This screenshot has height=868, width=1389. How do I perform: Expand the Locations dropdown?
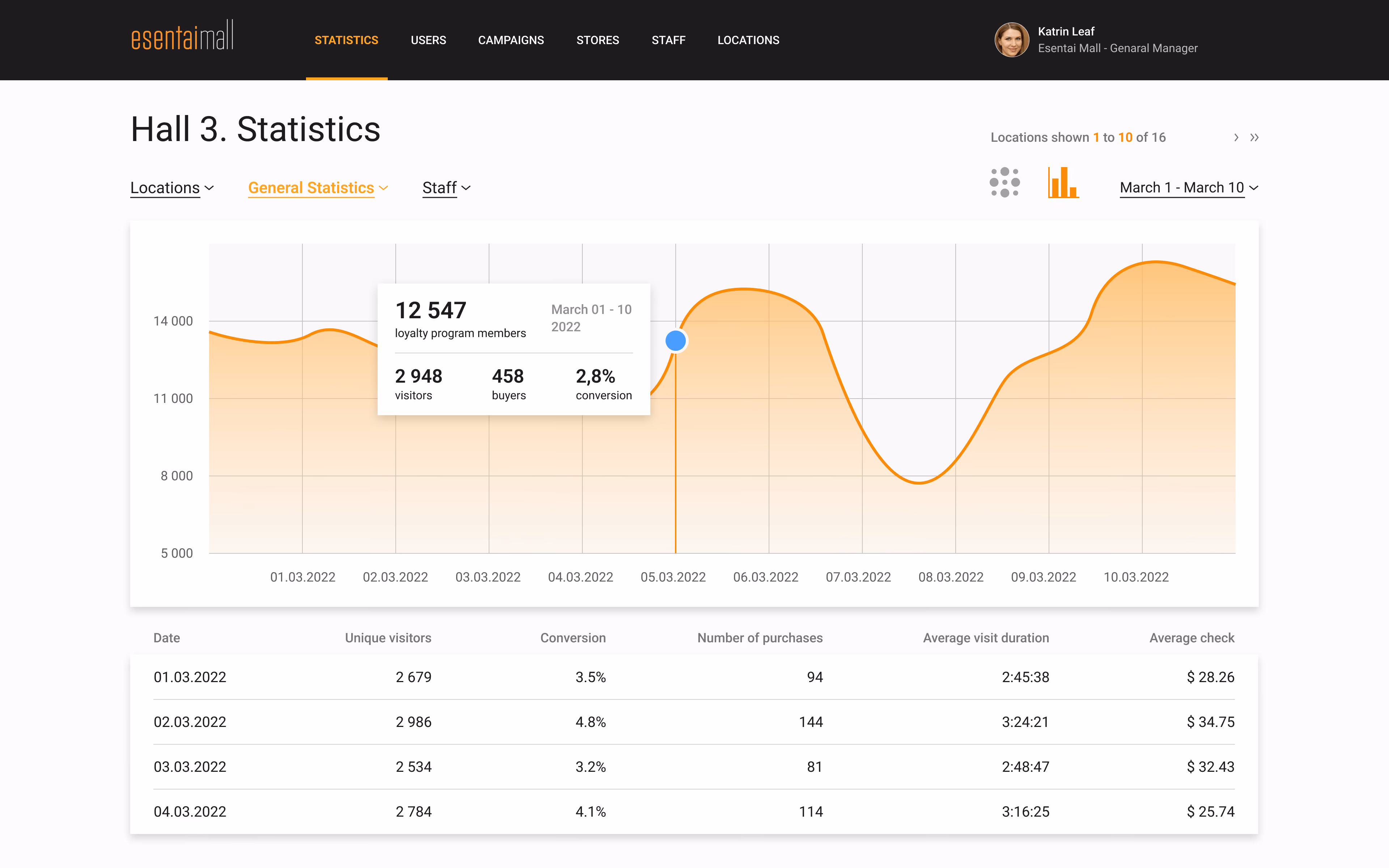pos(172,188)
